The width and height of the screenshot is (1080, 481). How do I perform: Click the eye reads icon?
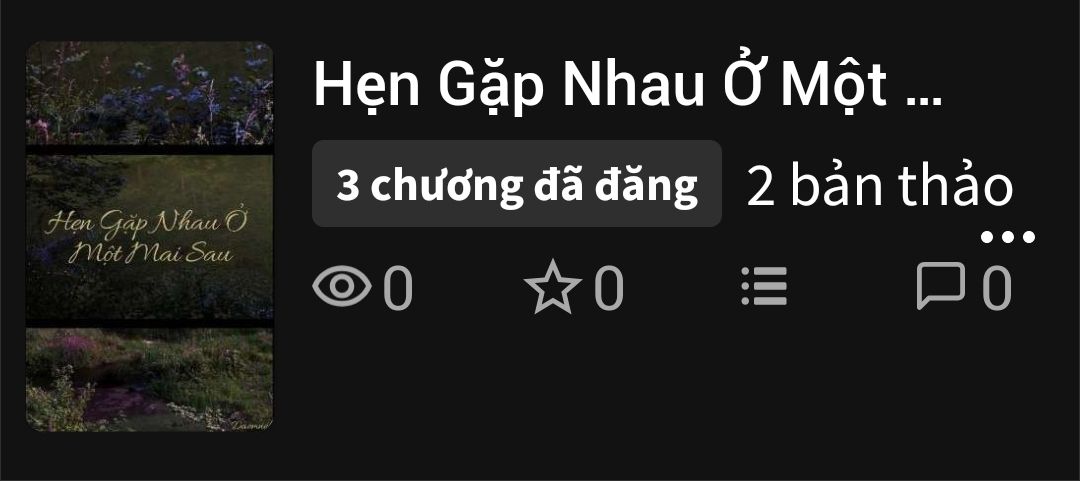point(342,286)
